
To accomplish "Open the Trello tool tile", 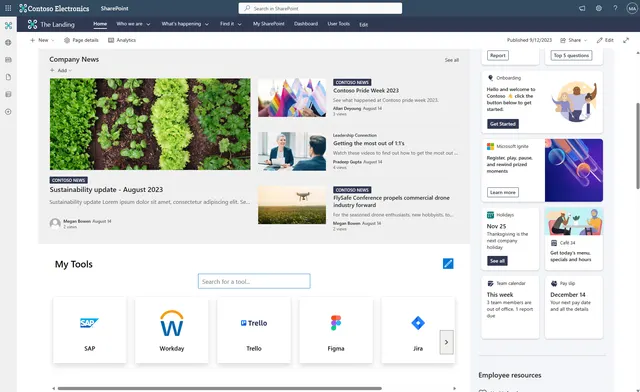I will [x=254, y=330].
